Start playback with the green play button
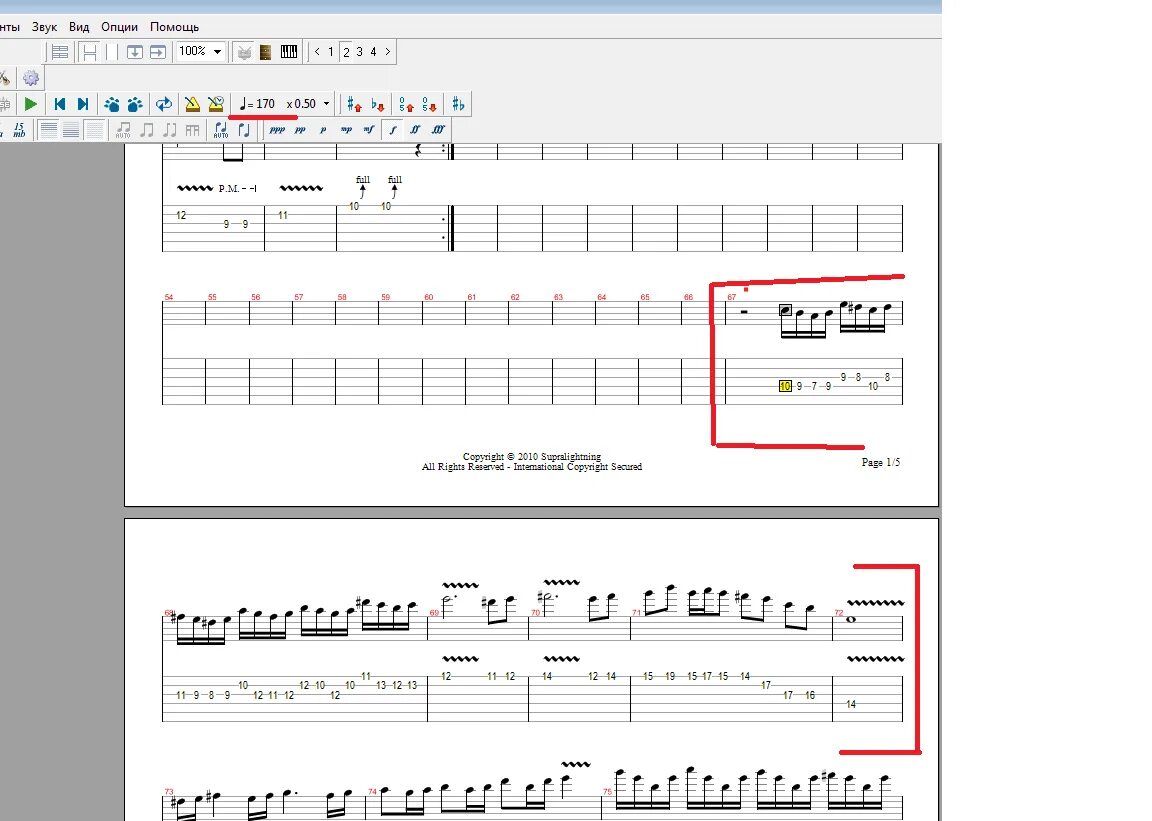This screenshot has height=821, width=1152. coord(30,104)
